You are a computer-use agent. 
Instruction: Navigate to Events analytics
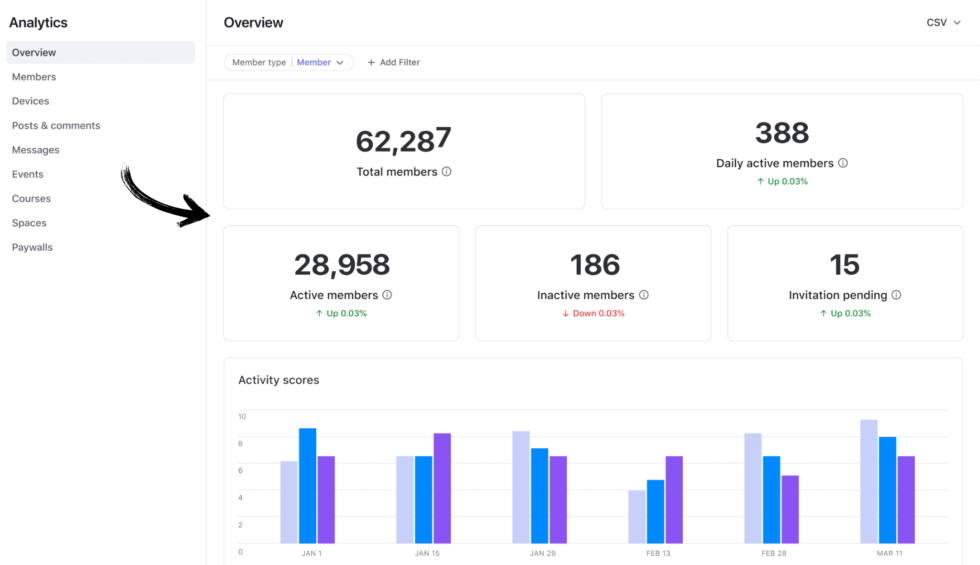[x=28, y=174]
